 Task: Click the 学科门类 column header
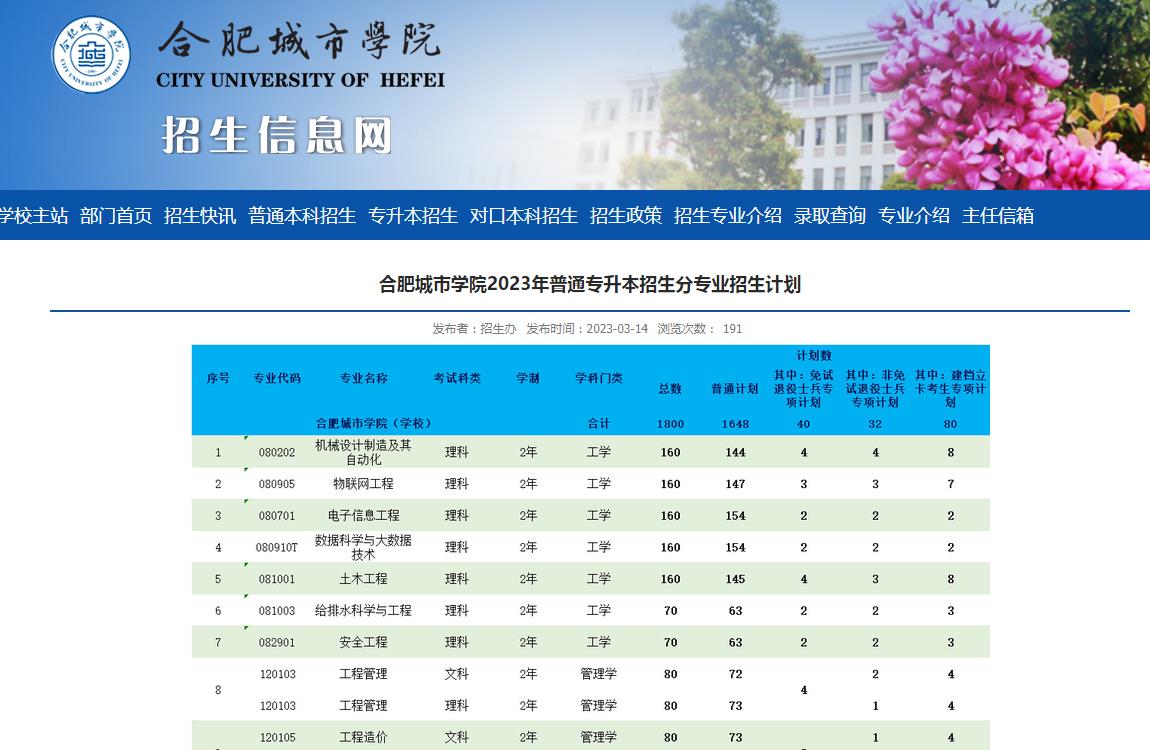(598, 378)
